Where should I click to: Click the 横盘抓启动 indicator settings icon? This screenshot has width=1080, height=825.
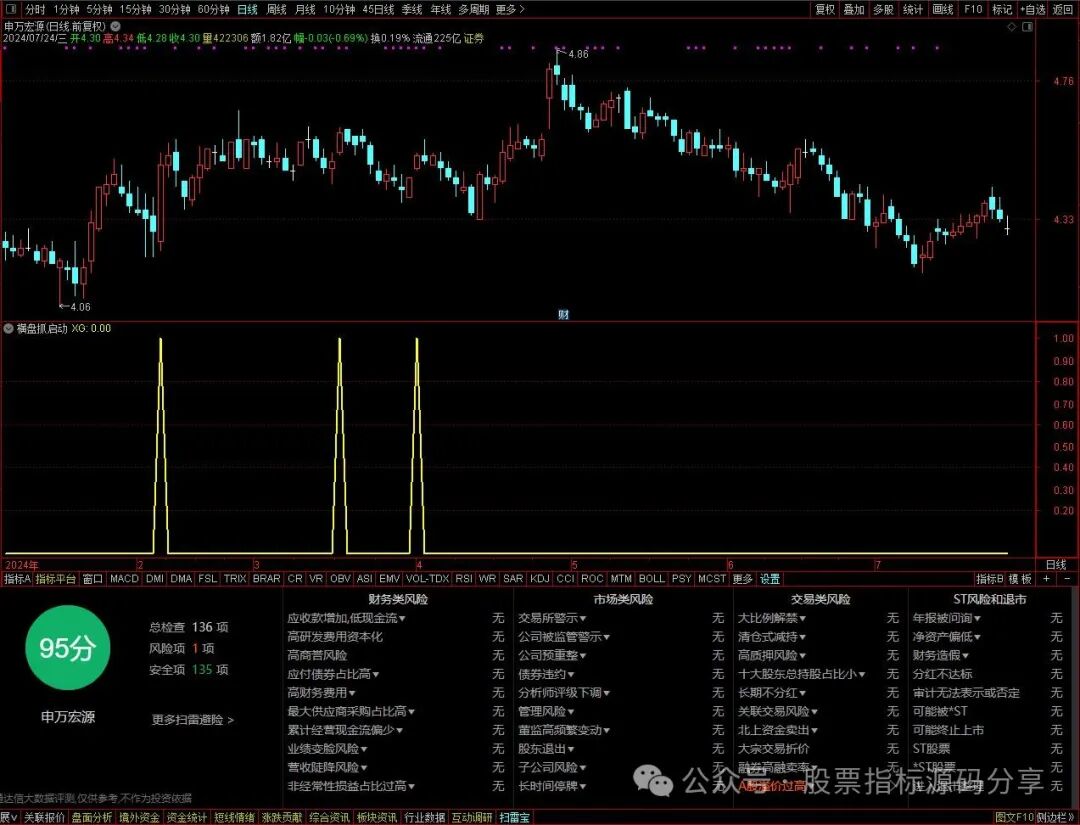9,328
